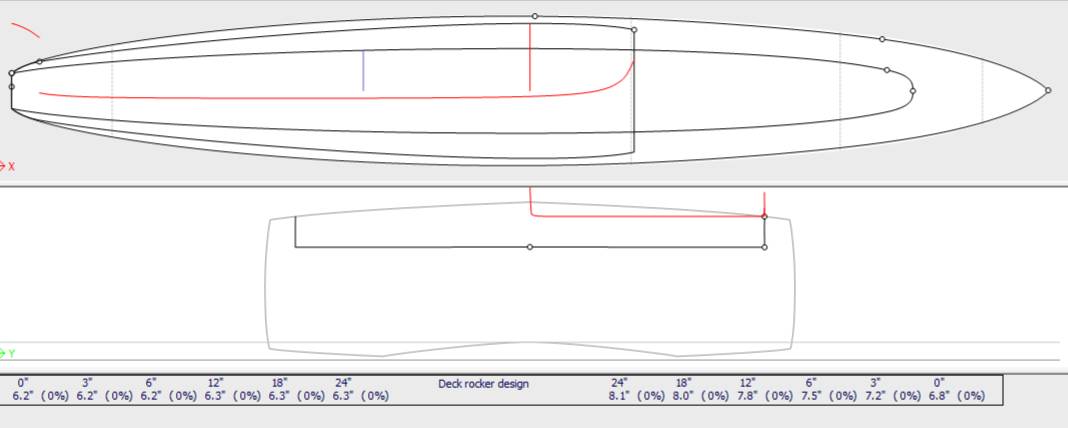
Task: Select the control point at the nose tip
Action: [x=1048, y=90]
